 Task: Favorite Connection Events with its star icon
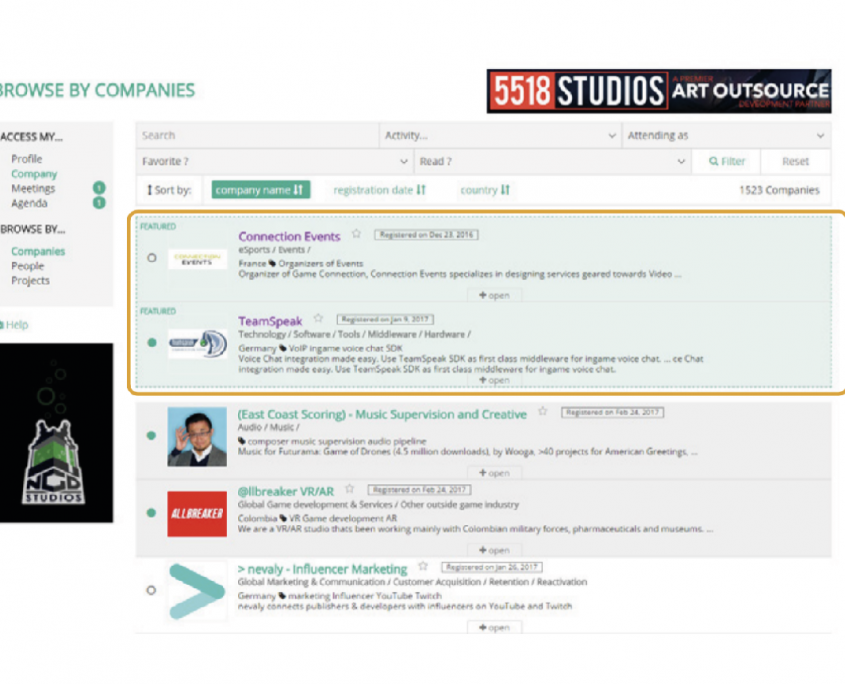[x=356, y=234]
